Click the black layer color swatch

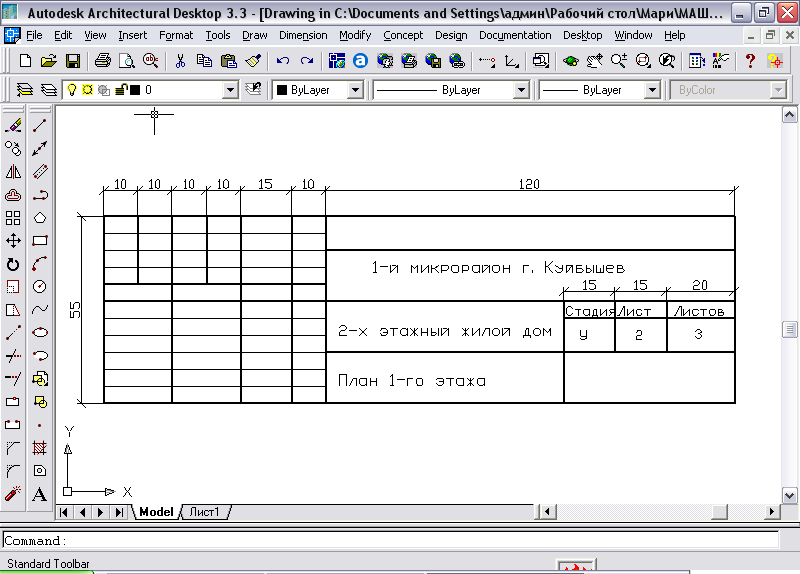(x=135, y=90)
